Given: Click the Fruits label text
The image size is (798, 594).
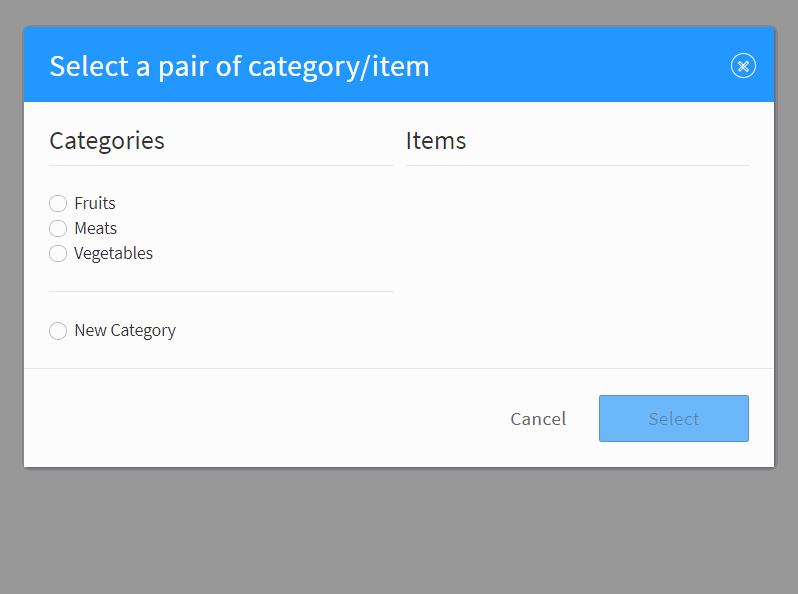Looking at the screenshot, I should tap(95, 203).
